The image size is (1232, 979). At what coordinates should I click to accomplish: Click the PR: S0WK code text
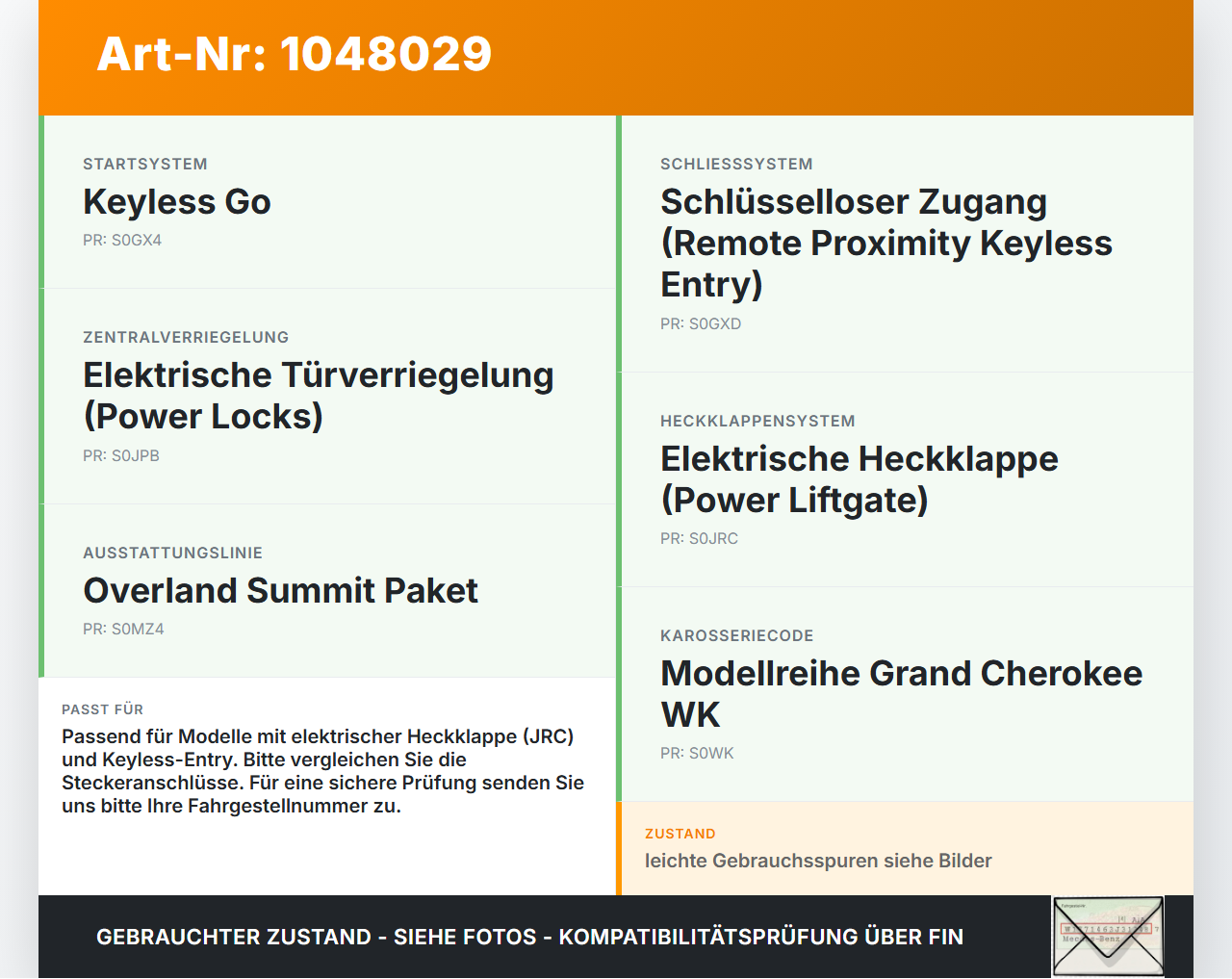(697, 753)
